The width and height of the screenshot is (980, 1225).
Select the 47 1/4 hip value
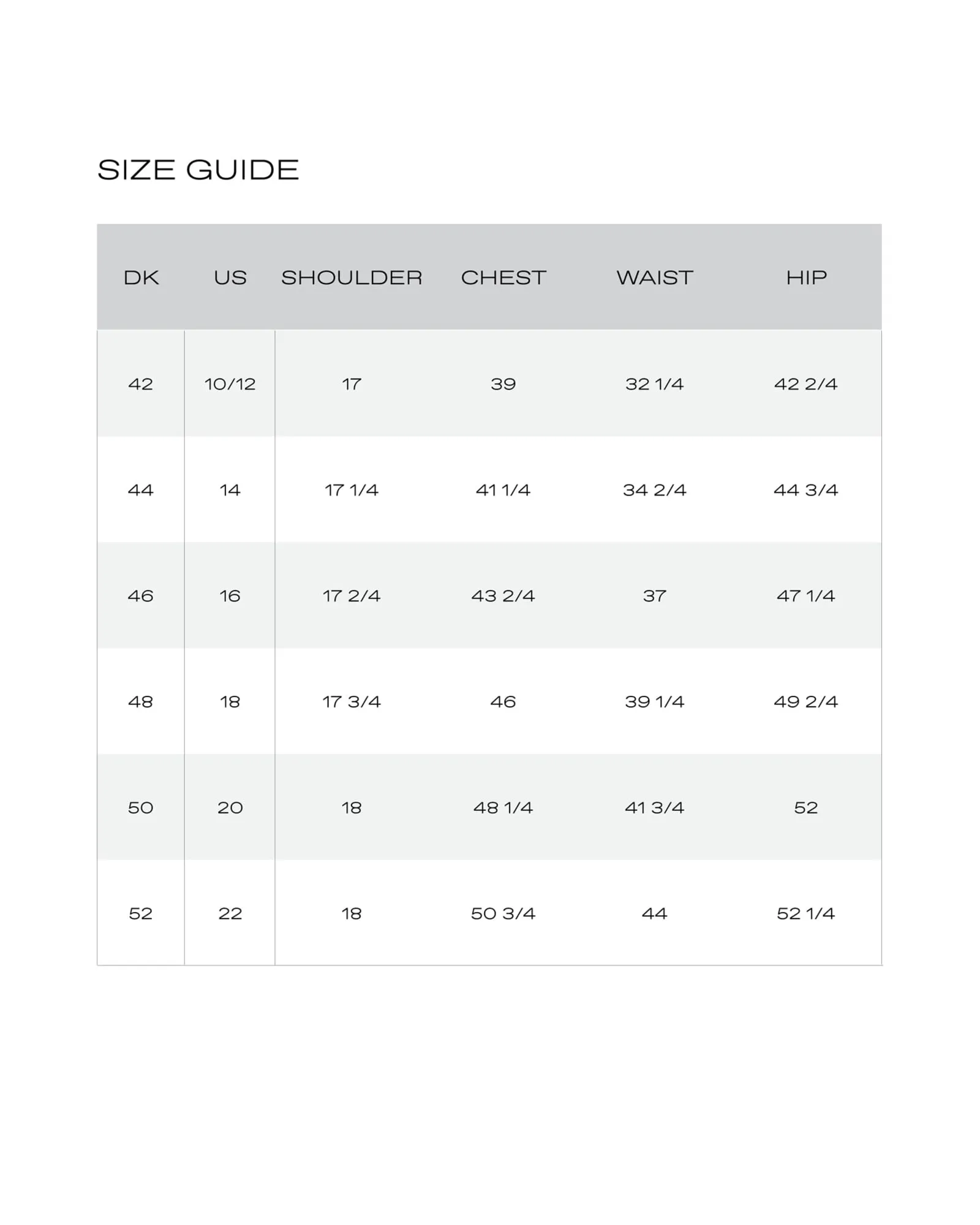pyautogui.click(x=806, y=596)
